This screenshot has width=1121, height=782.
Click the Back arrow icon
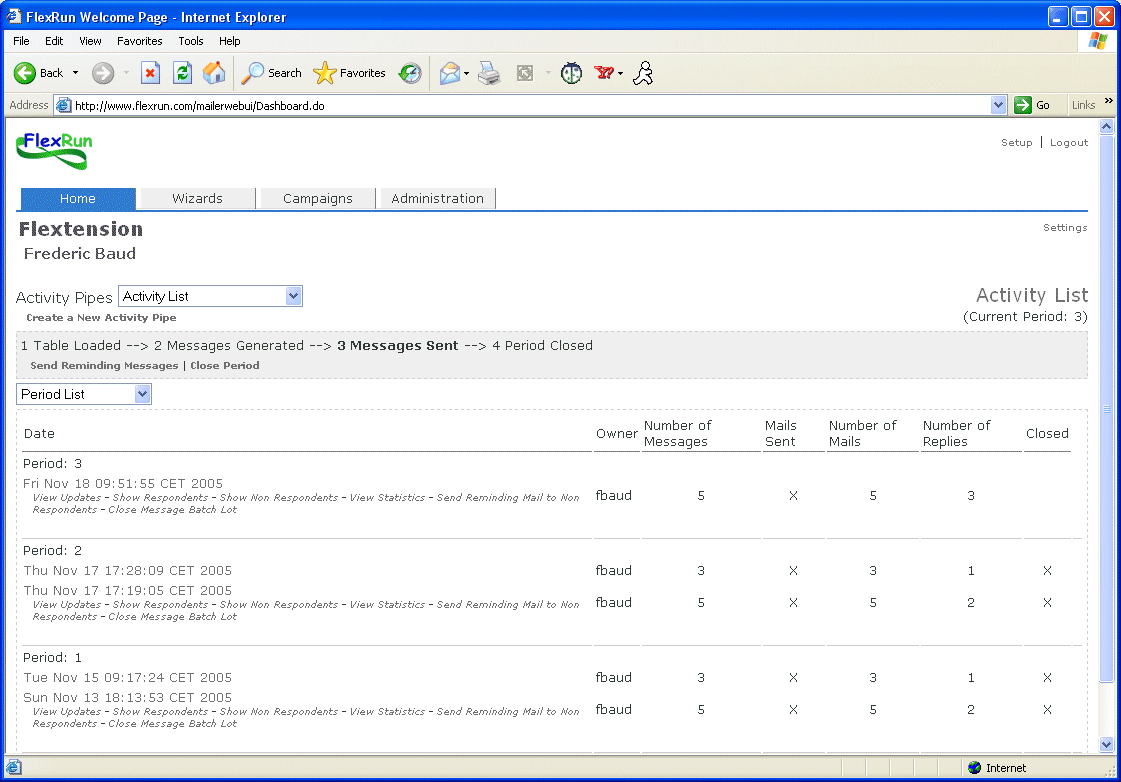coord(25,73)
